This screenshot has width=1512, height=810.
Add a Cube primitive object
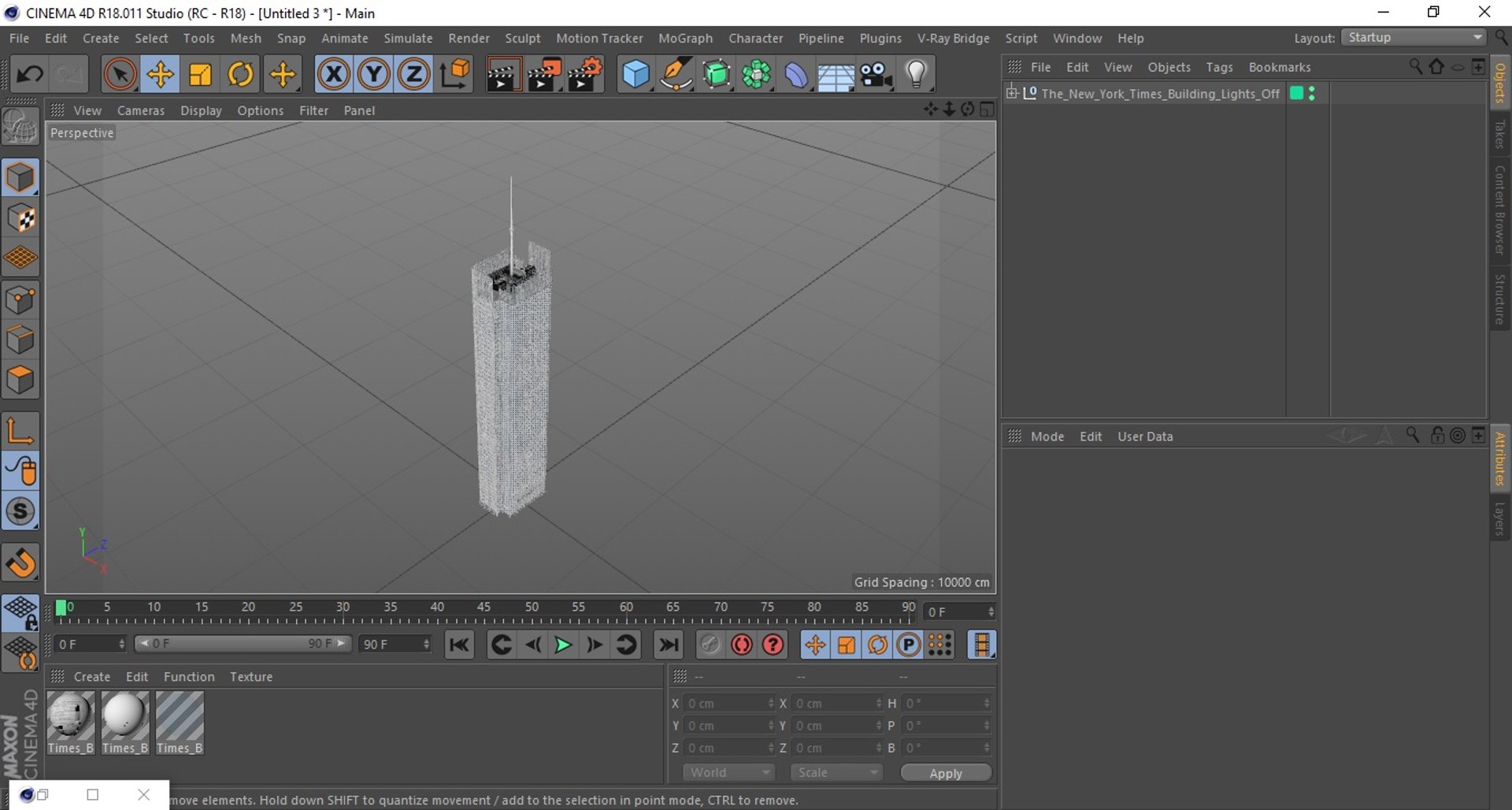coord(636,75)
